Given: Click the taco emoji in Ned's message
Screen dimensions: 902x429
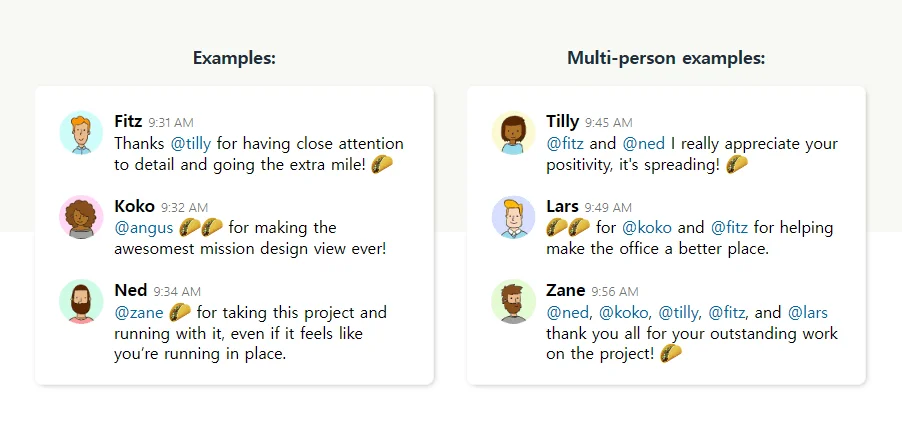Looking at the screenshot, I should tap(180, 312).
